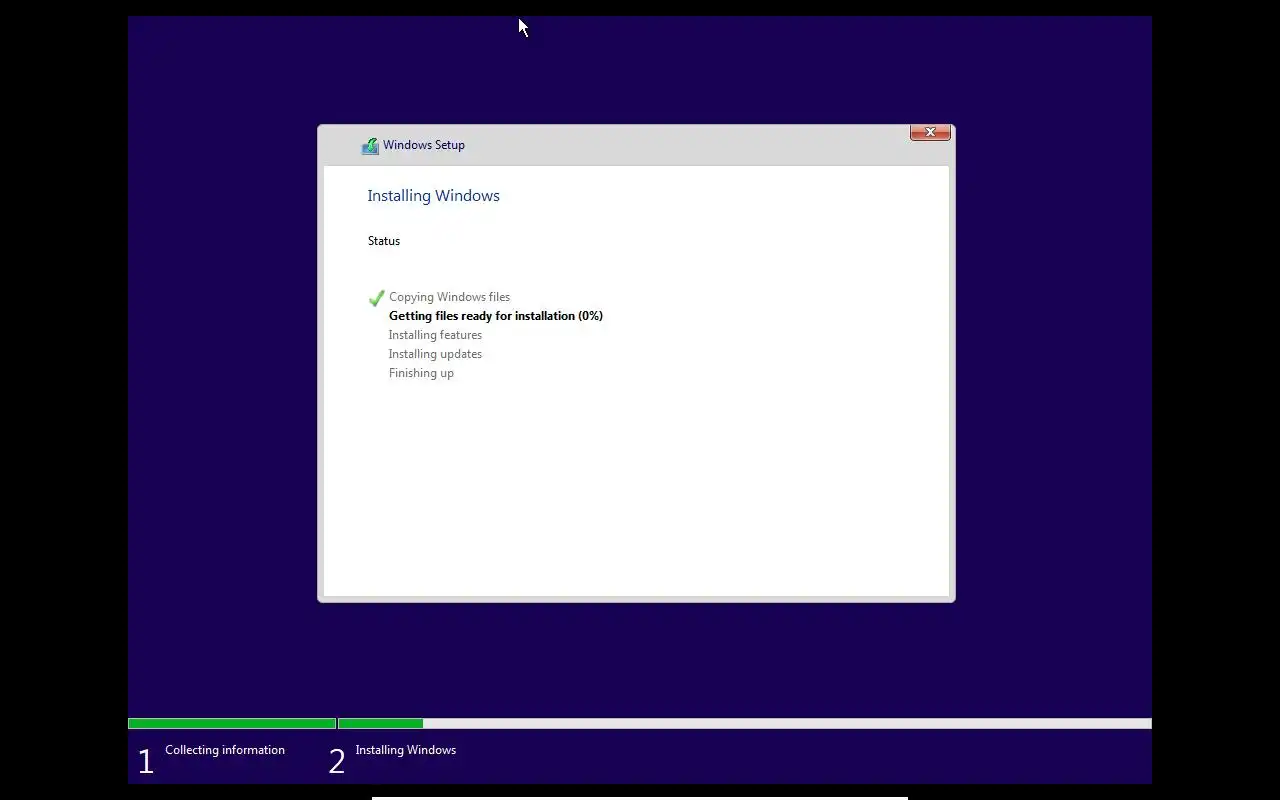The image size is (1280, 800).
Task: Click the completed Collecting information progress bar
Action: point(232,723)
